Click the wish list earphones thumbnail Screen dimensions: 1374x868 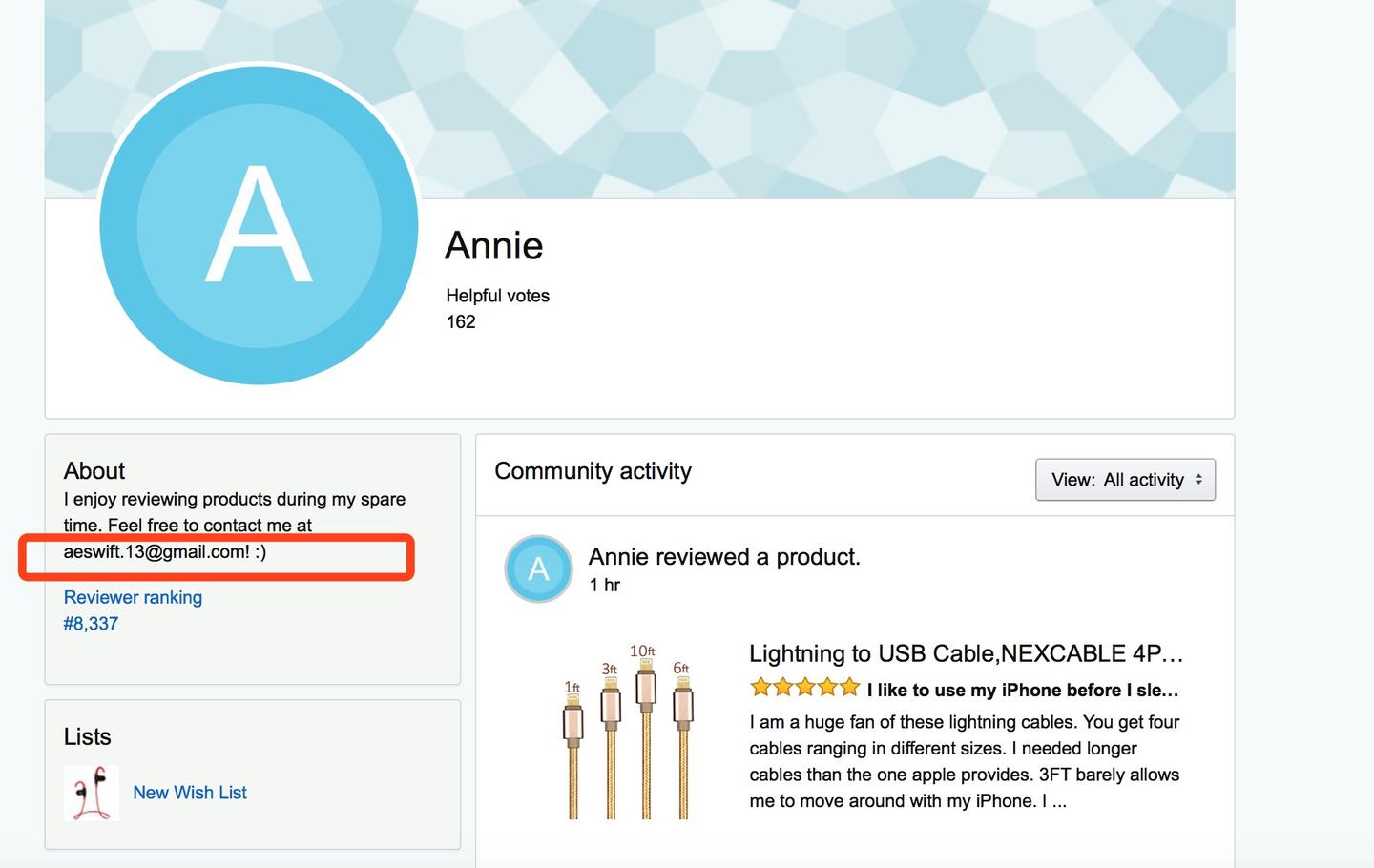[x=92, y=793]
